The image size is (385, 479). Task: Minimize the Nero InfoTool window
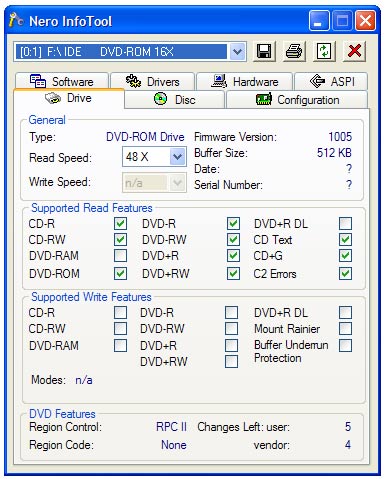(x=319, y=21)
